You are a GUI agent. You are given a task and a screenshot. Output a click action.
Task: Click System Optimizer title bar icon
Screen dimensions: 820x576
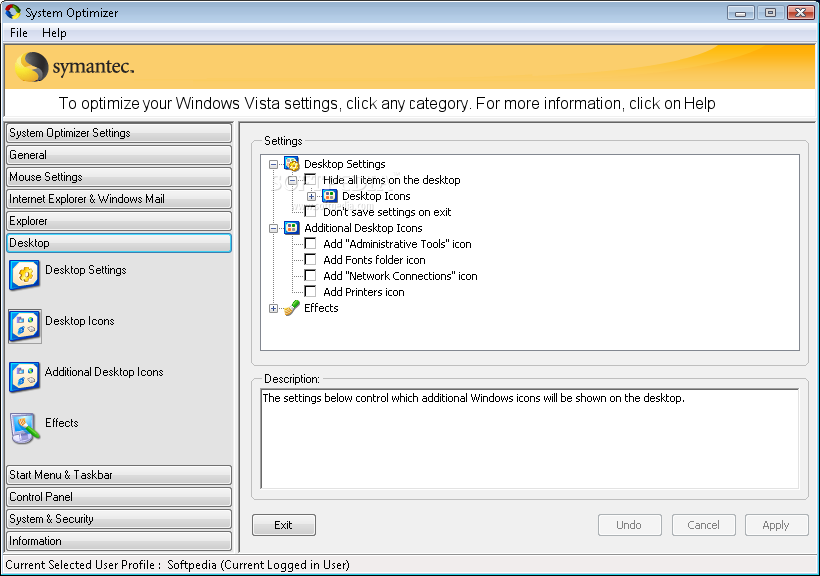(x=13, y=12)
